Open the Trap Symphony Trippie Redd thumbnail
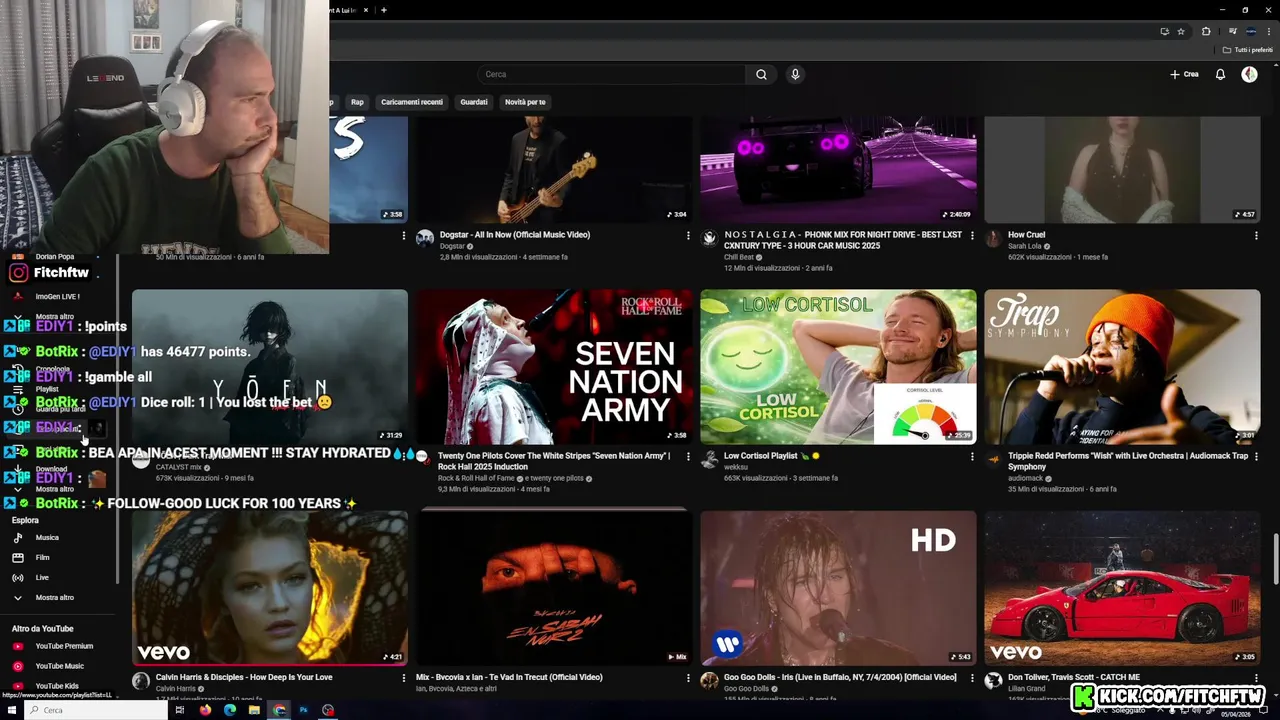 point(1122,367)
